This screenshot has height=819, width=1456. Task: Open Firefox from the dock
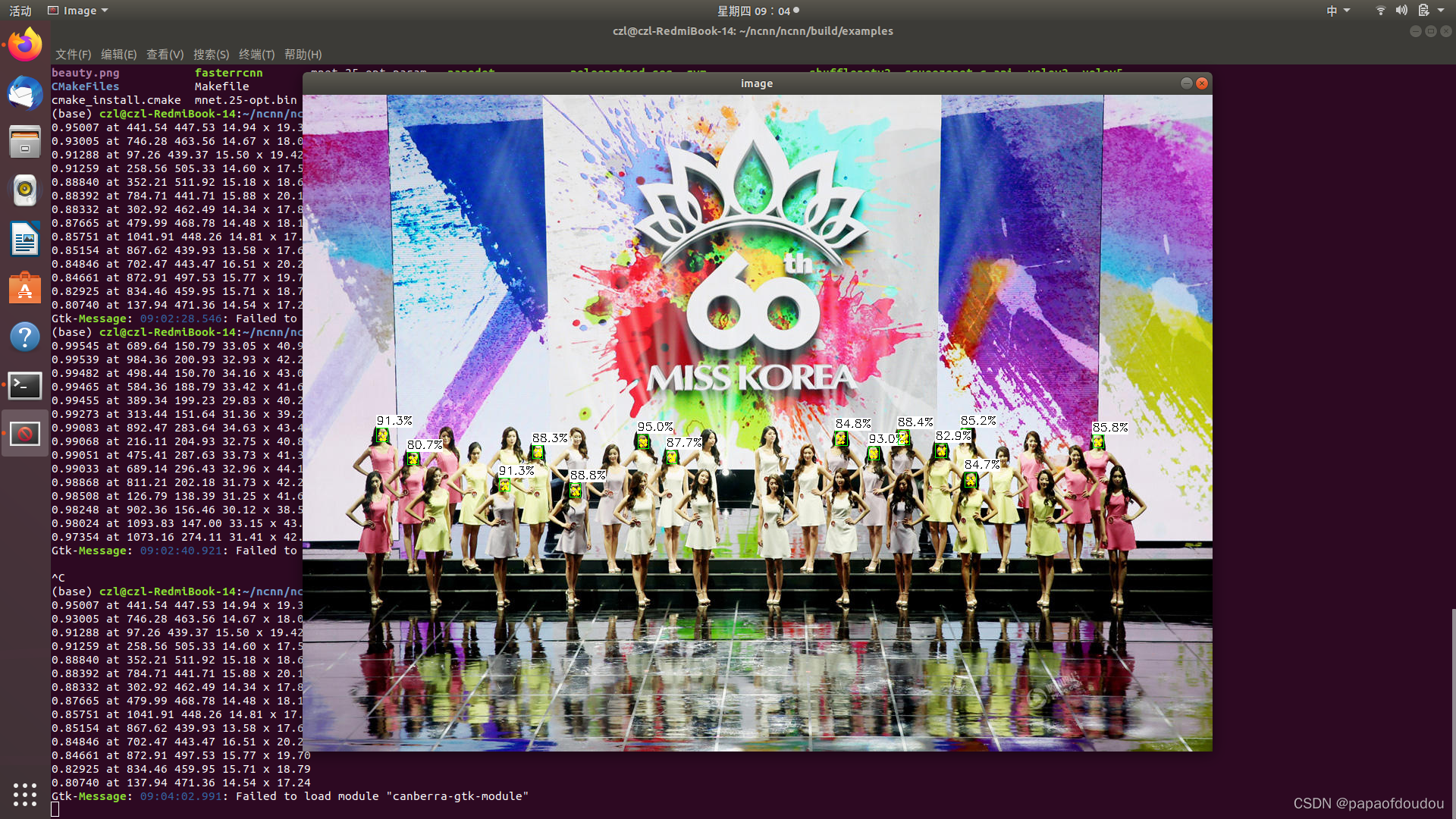pos(25,45)
